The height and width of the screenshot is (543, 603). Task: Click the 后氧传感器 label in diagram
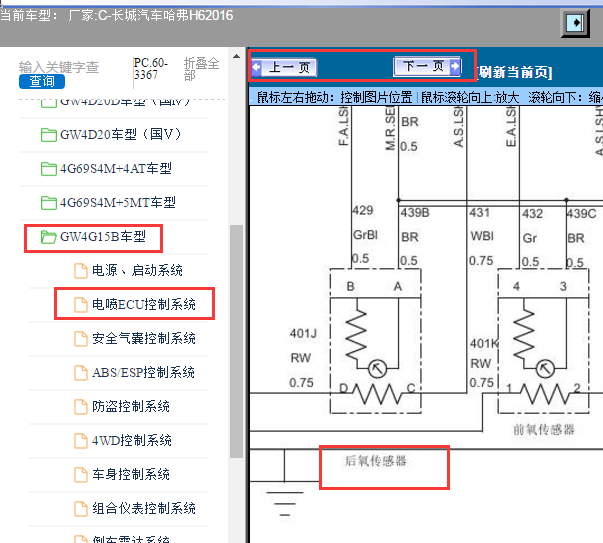[375, 460]
